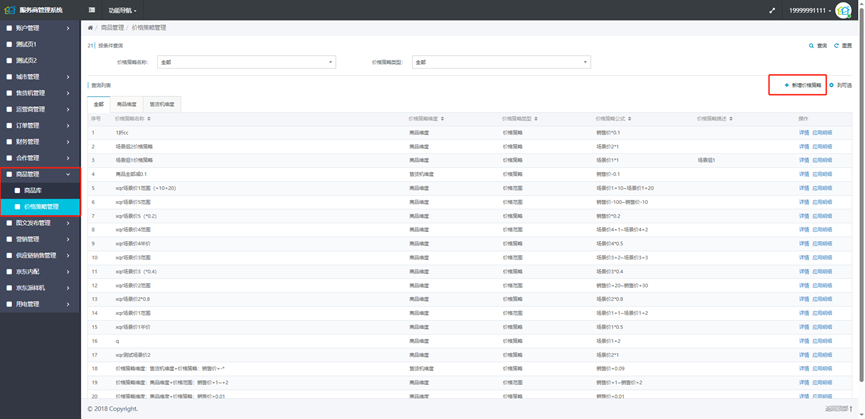The height and width of the screenshot is (419, 865).
Task: Click the cell text xqr场景价5范围
Action: [x=132, y=202]
